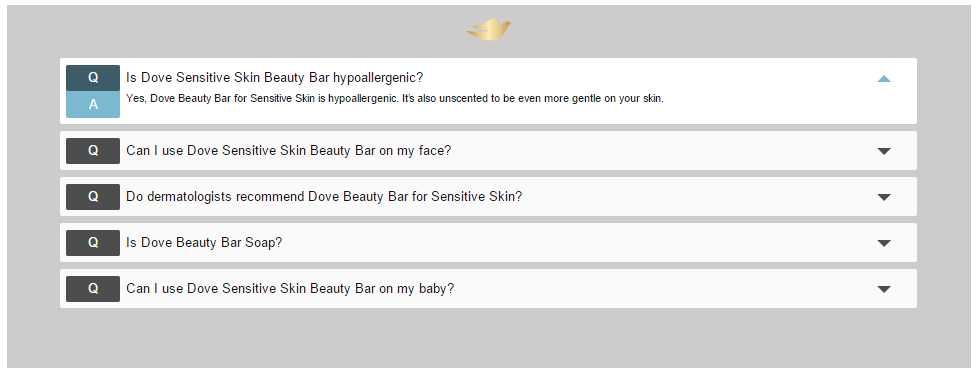Click the Q badge for the dermatologists question
This screenshot has width=977, height=376.
(93, 196)
